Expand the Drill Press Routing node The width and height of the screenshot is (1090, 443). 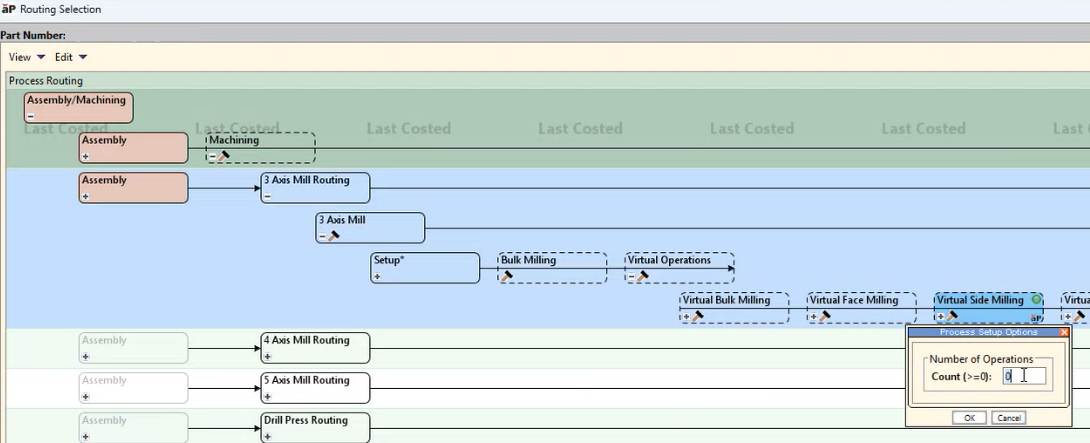(x=267, y=436)
